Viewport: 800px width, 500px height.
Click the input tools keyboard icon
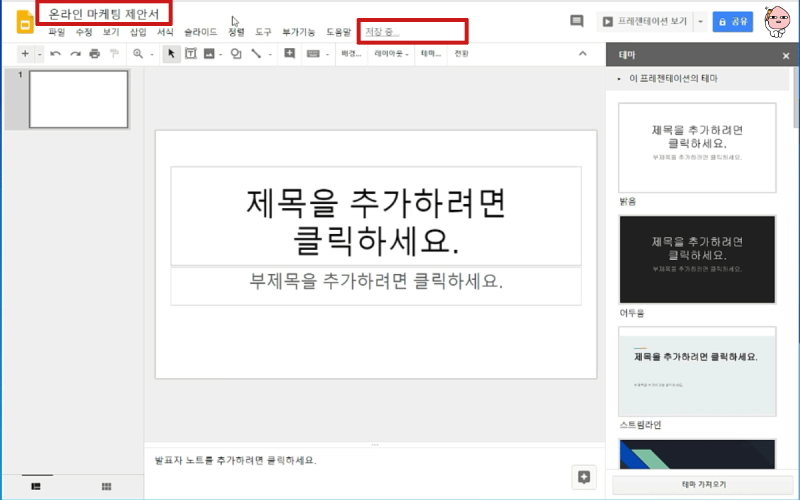click(x=313, y=54)
